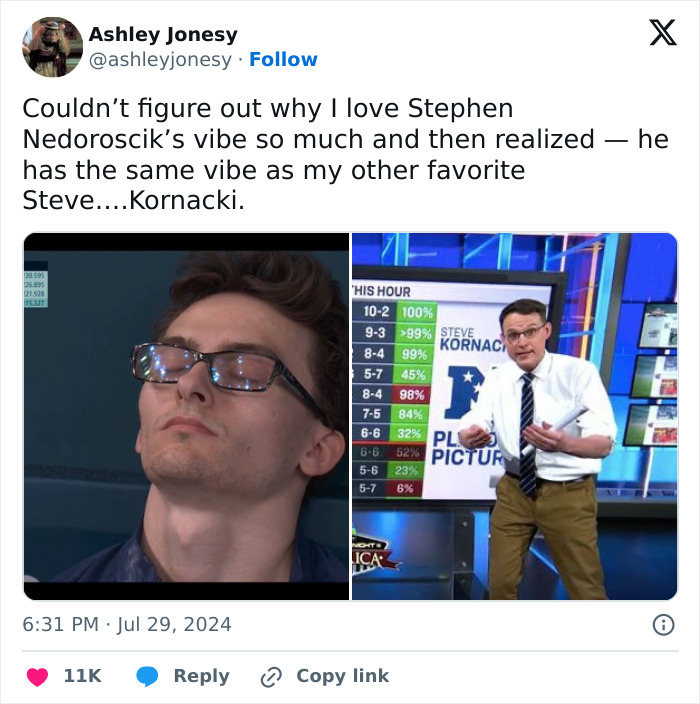Click the X logo icon
Image resolution: width=700 pixels, height=704 pixels.
pyautogui.click(x=663, y=32)
